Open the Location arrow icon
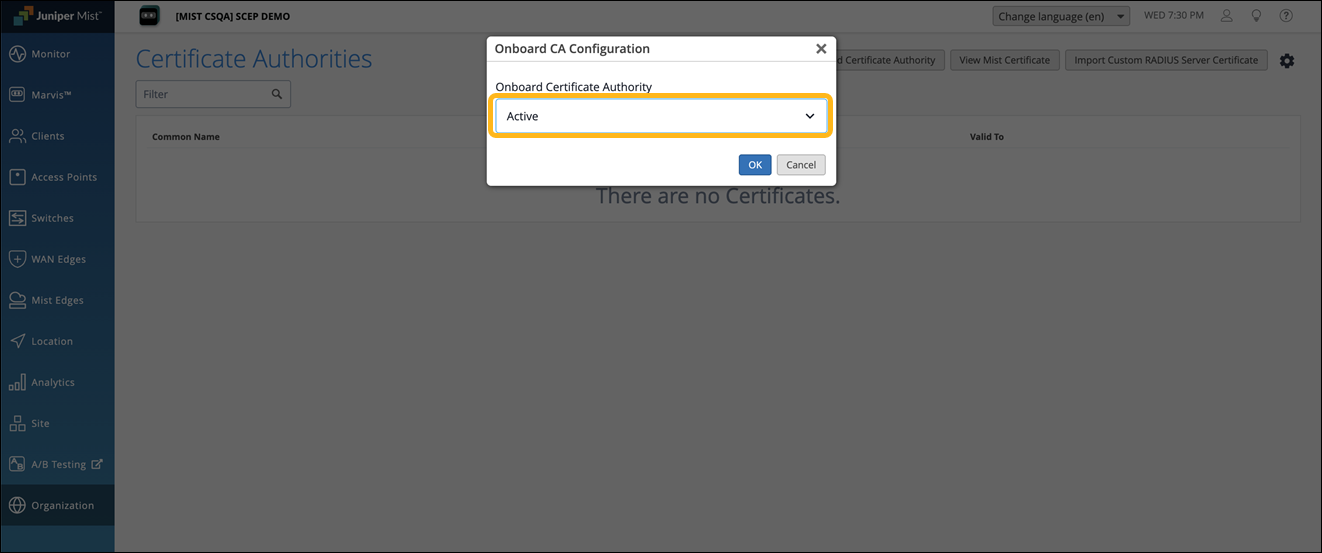Screen dimensions: 1322x553 17,341
